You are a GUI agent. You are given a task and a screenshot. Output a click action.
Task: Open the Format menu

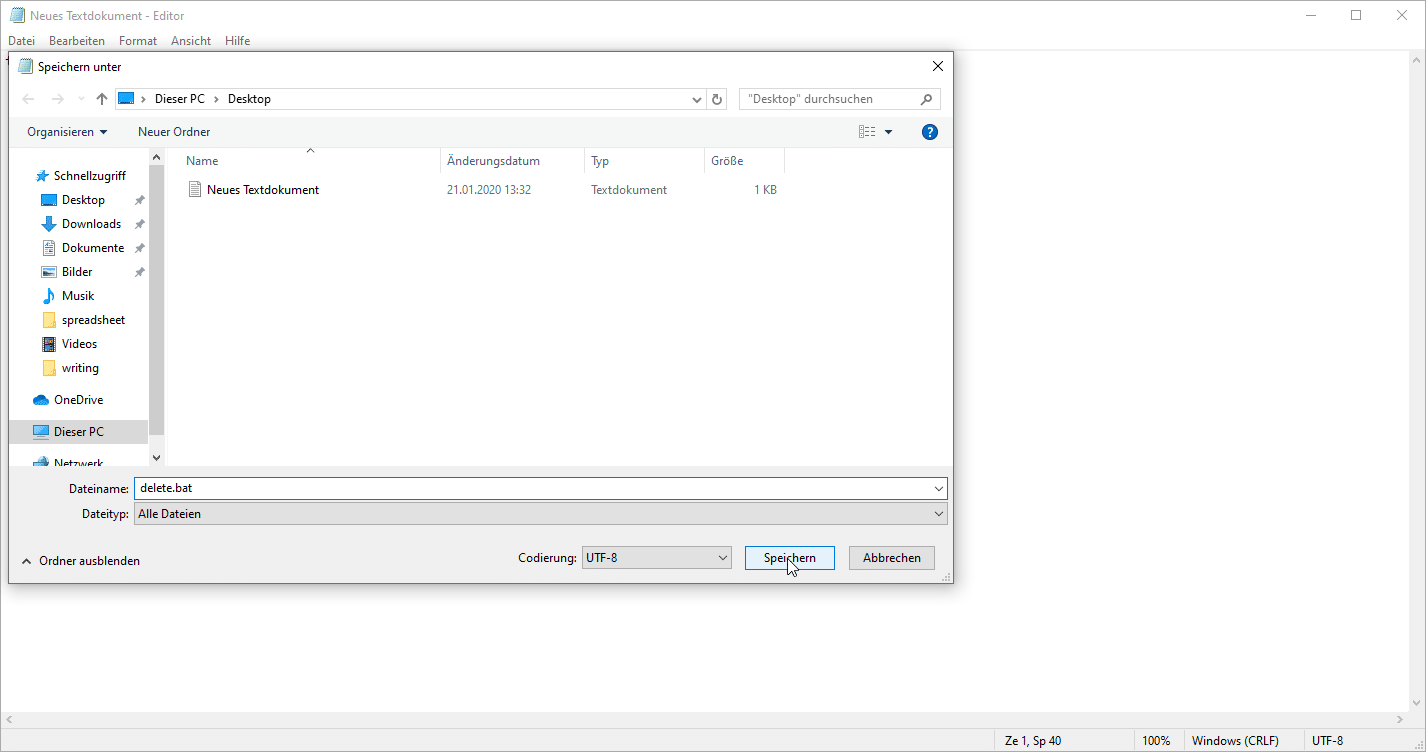tap(138, 41)
